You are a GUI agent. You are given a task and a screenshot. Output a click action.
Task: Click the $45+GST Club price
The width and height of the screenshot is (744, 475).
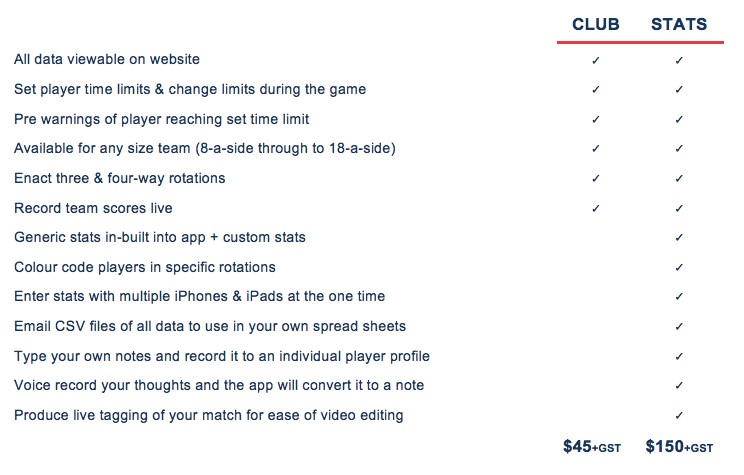(592, 447)
